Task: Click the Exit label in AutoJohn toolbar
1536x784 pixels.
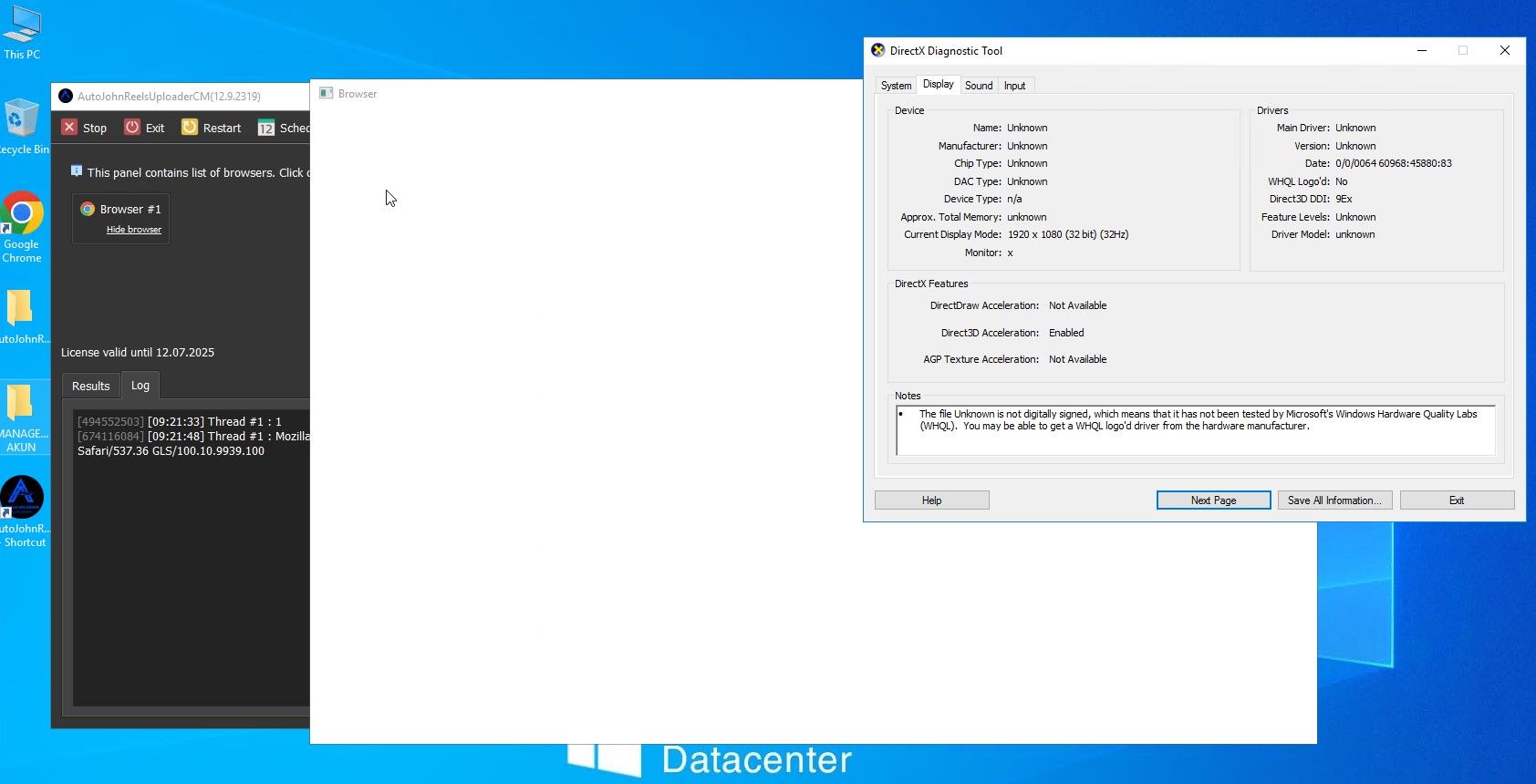Action: pyautogui.click(x=155, y=129)
